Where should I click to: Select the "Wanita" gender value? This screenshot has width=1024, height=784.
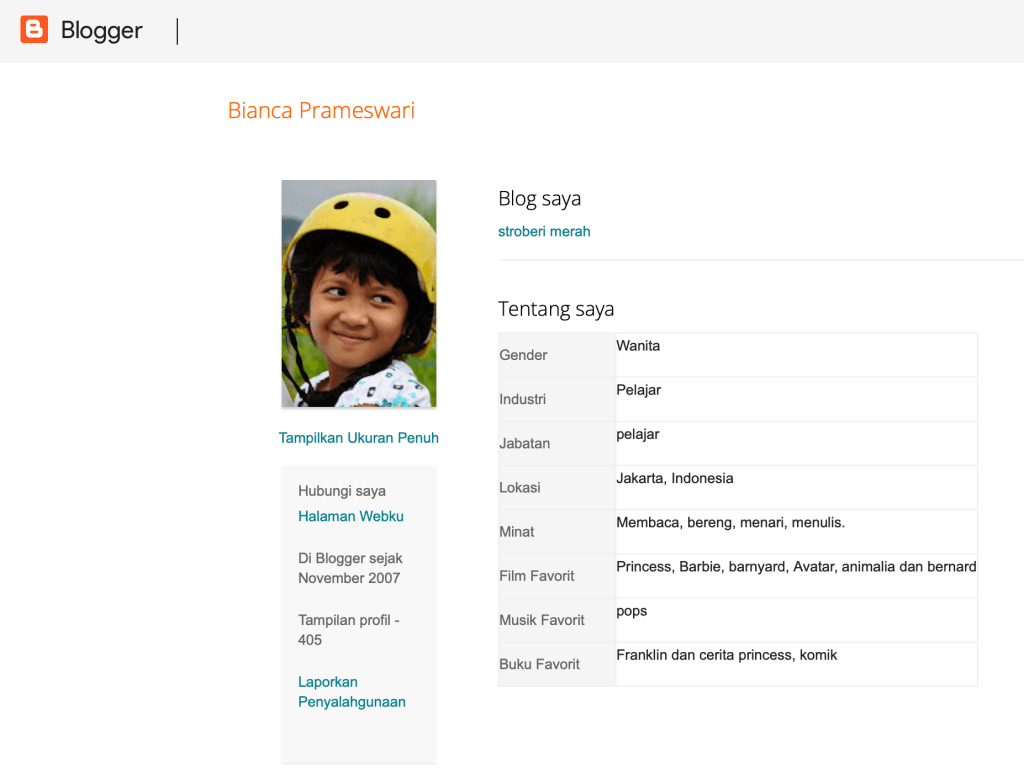click(638, 346)
